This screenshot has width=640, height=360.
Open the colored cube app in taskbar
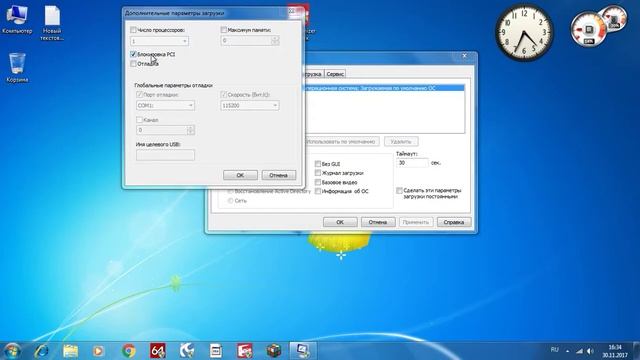coord(274,351)
